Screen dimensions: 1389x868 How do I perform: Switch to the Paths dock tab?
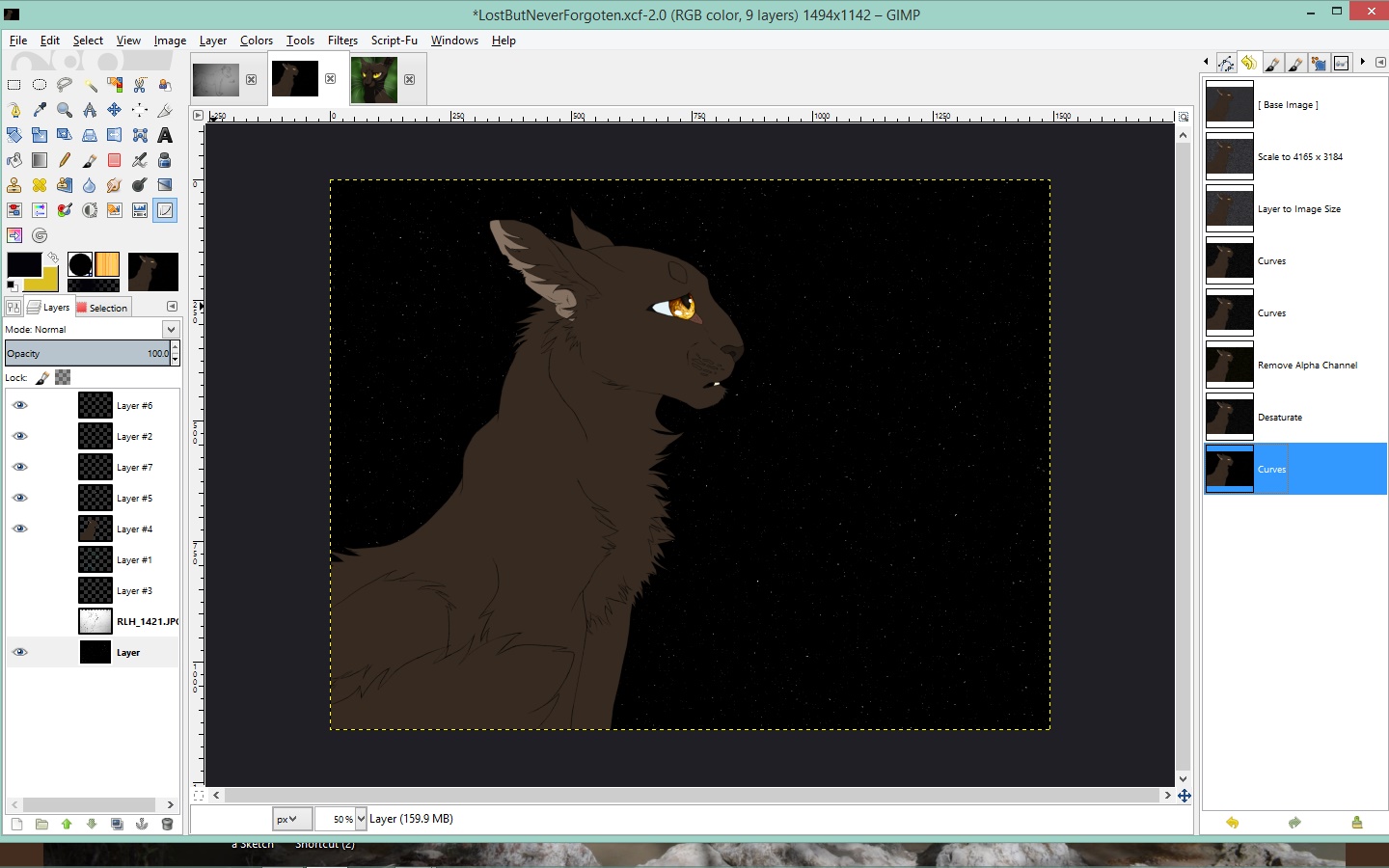coord(1226,63)
